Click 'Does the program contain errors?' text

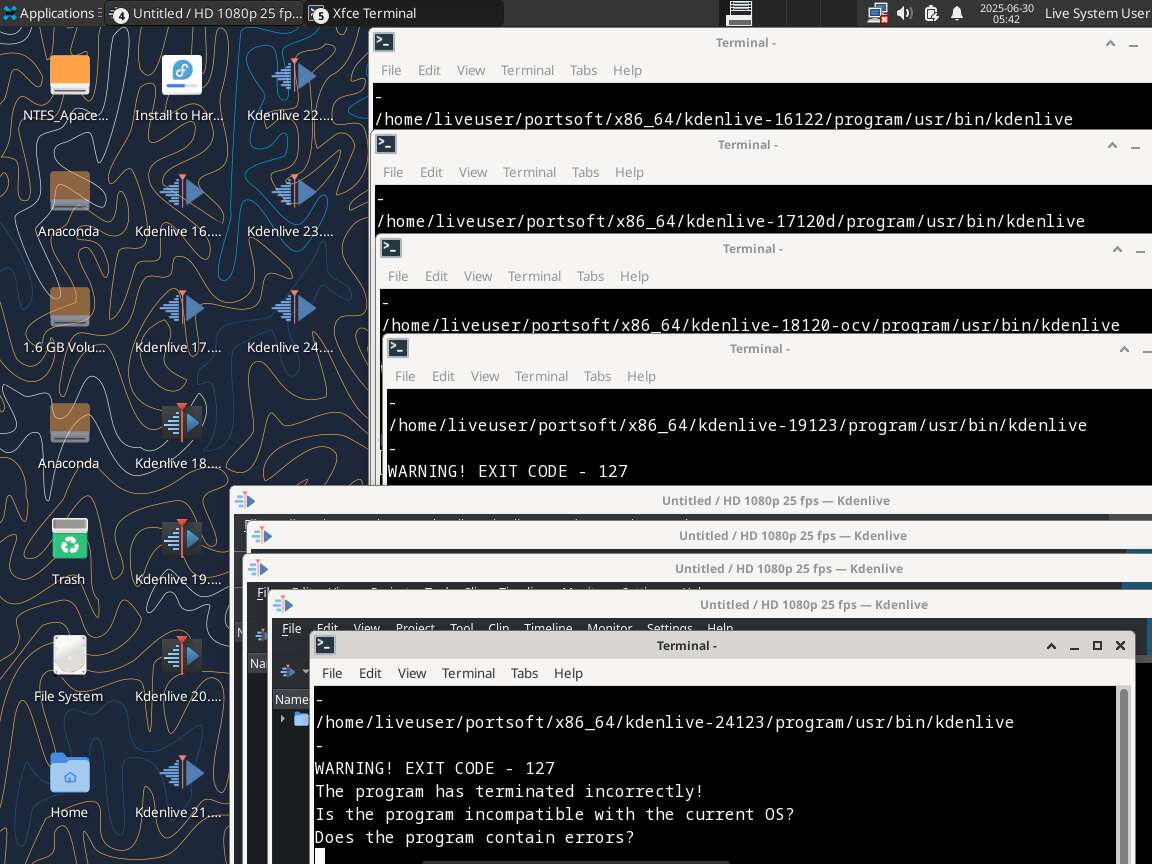pyautogui.click(x=475, y=838)
